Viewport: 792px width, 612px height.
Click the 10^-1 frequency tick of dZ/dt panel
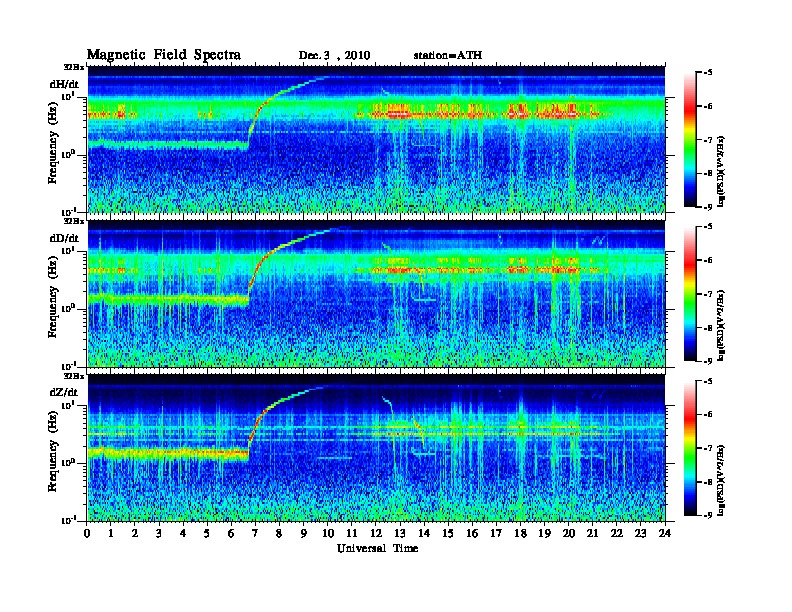[x=68, y=520]
